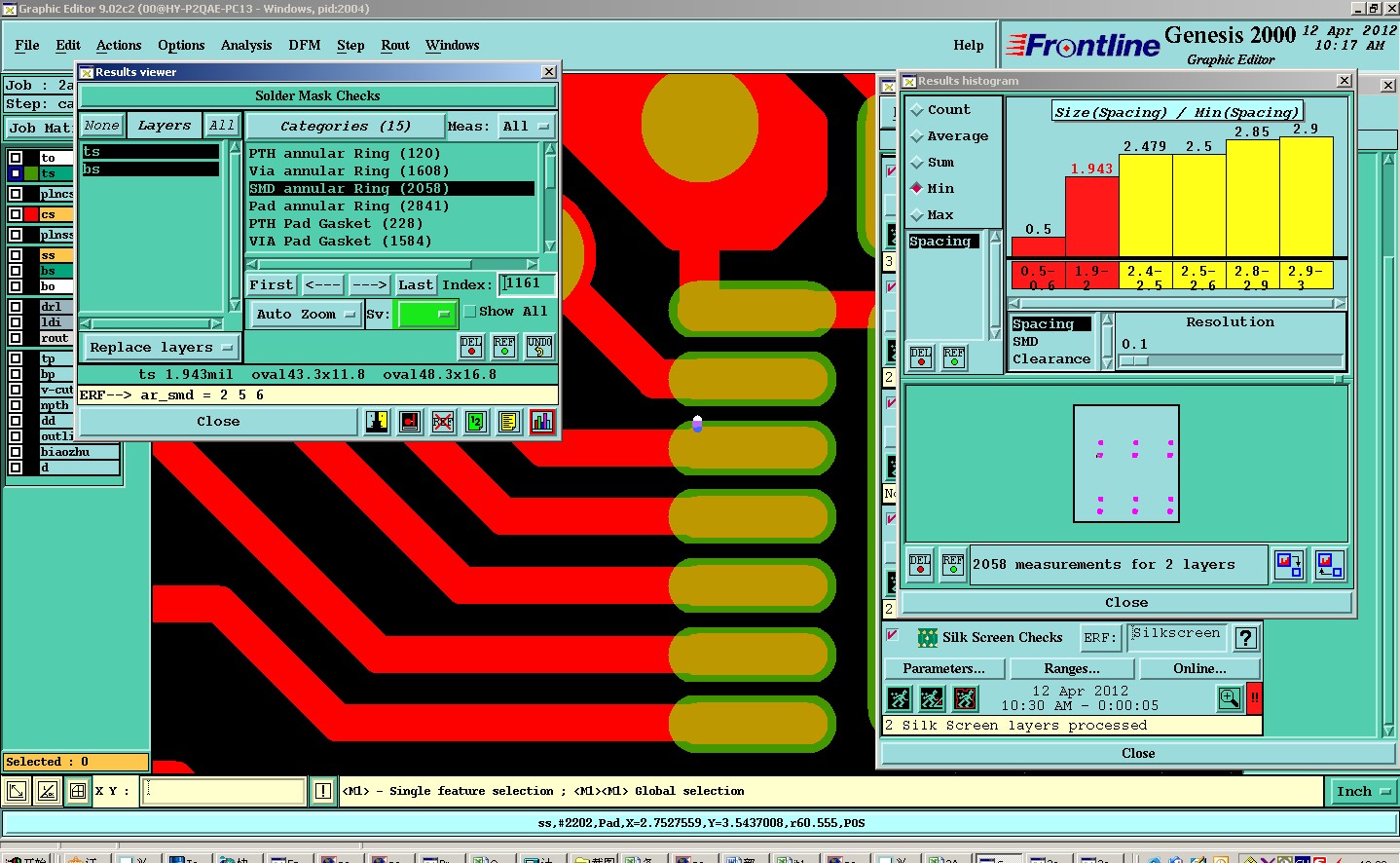Image resolution: width=1400 pixels, height=863 pixels.
Task: Click Parameters... in Silk Screen Checks
Action: coord(944,669)
